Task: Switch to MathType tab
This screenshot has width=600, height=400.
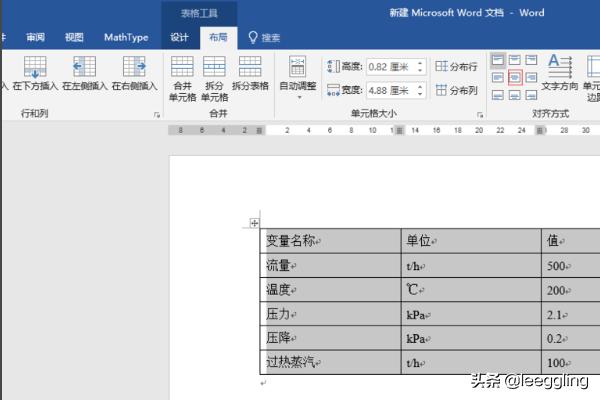Action: [126, 38]
